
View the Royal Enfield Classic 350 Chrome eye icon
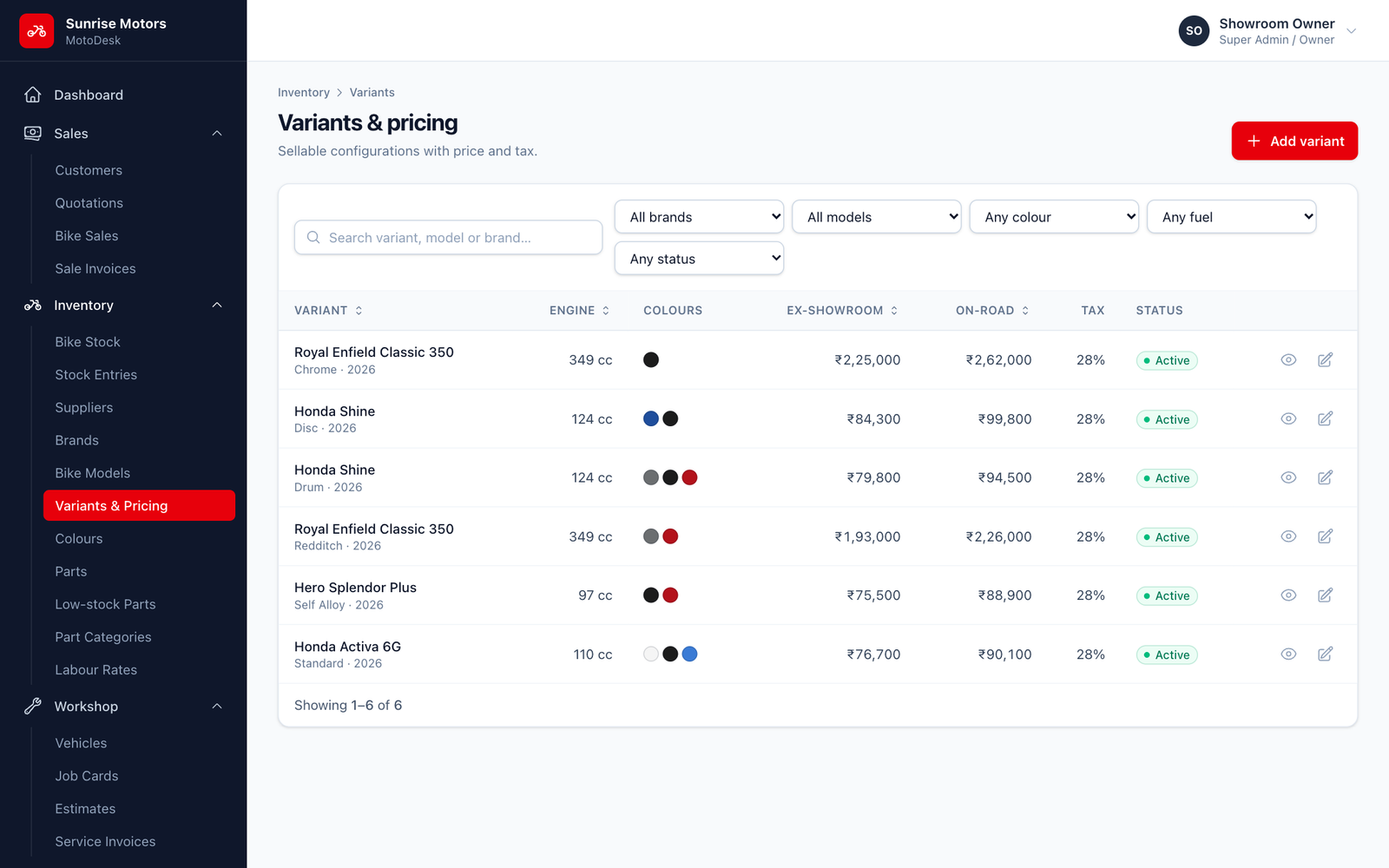pos(1288,360)
